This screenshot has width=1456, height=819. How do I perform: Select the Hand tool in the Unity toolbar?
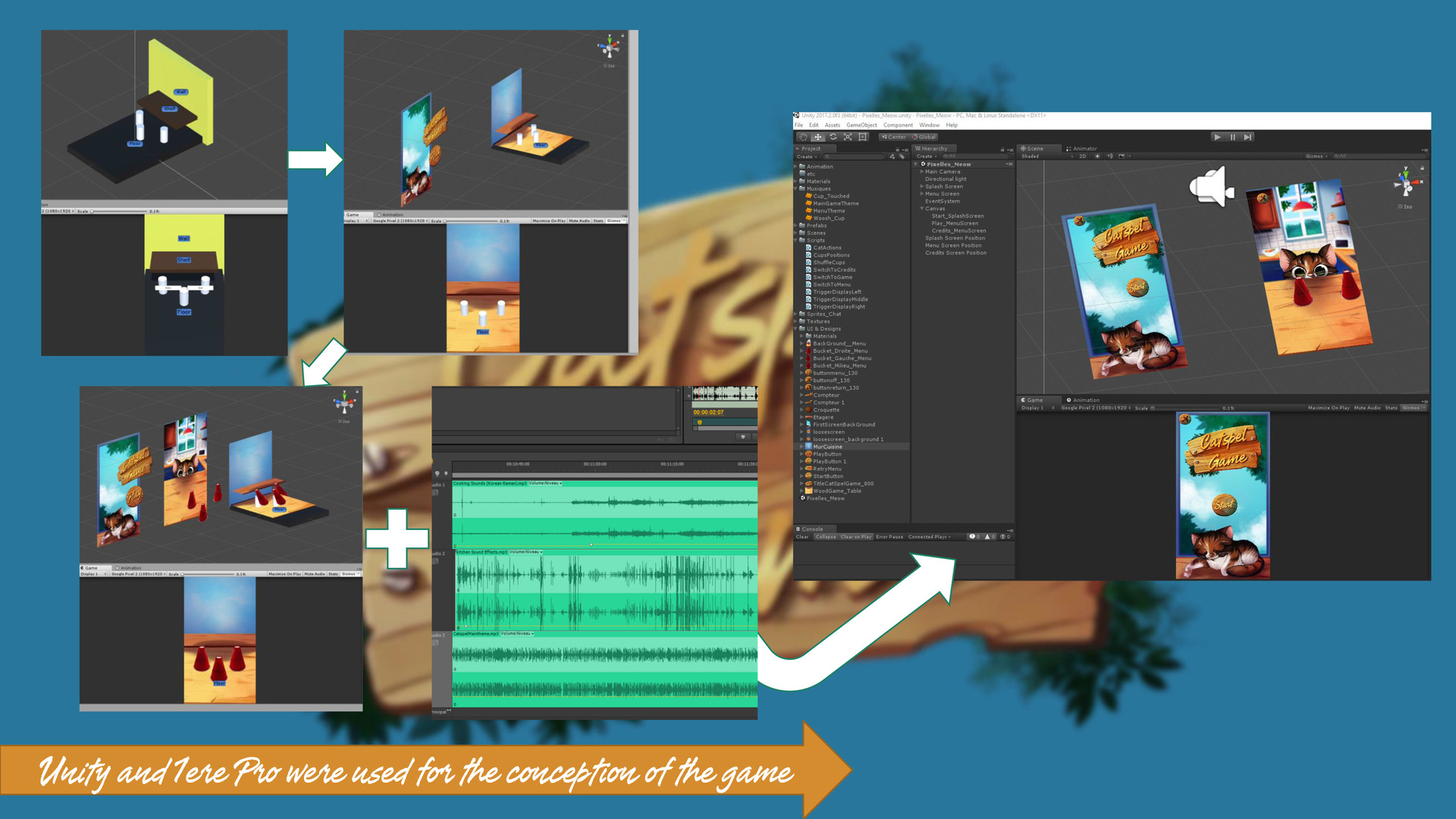pyautogui.click(x=803, y=137)
